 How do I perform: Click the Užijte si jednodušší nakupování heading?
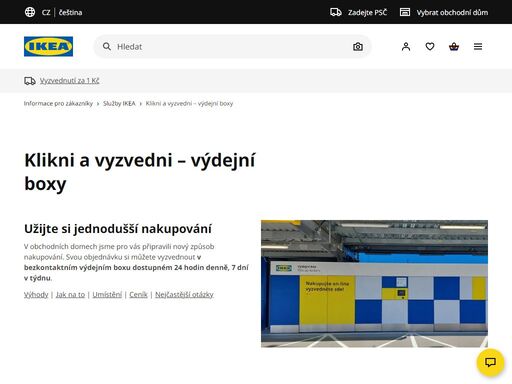click(118, 229)
